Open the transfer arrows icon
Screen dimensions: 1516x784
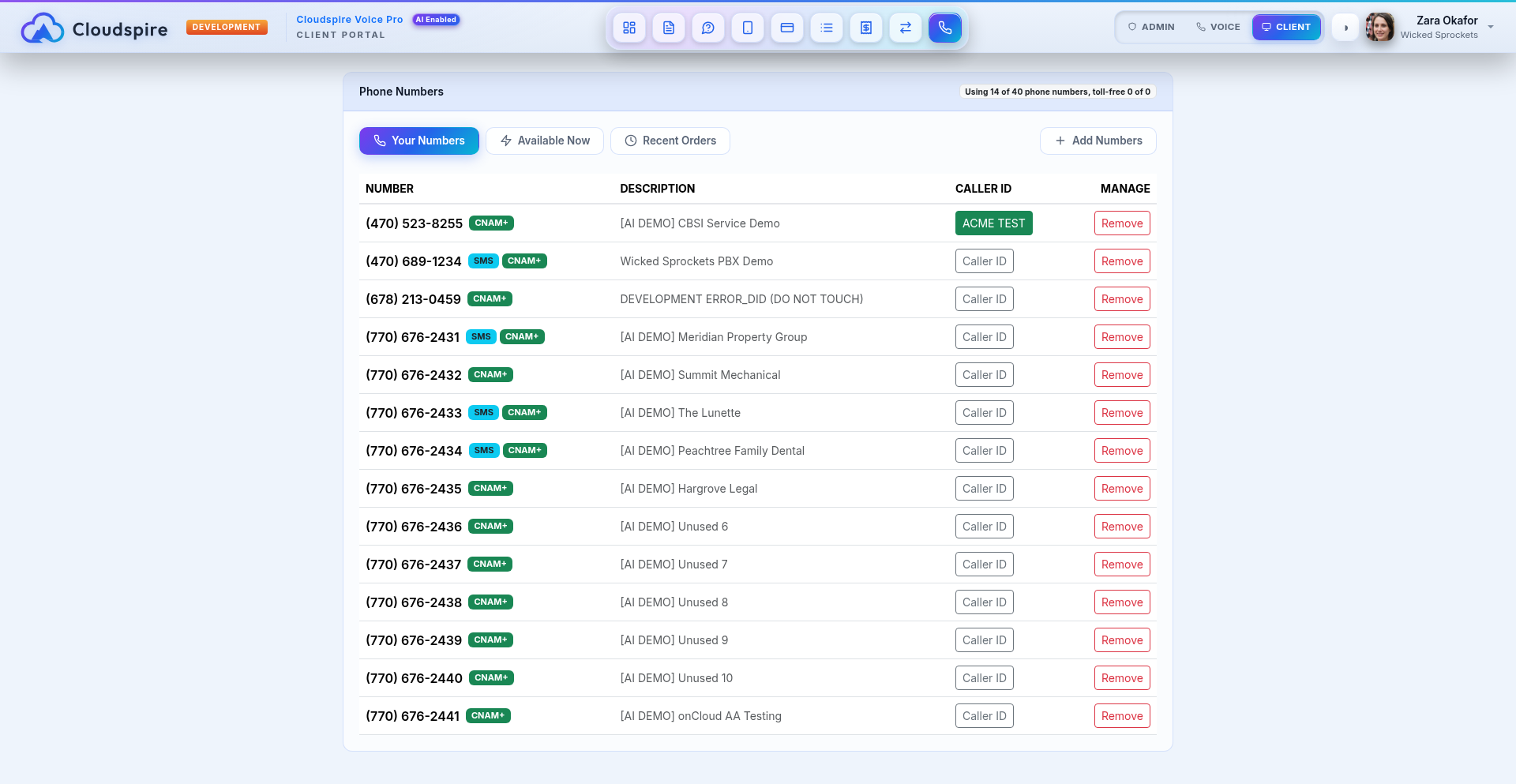point(906,28)
